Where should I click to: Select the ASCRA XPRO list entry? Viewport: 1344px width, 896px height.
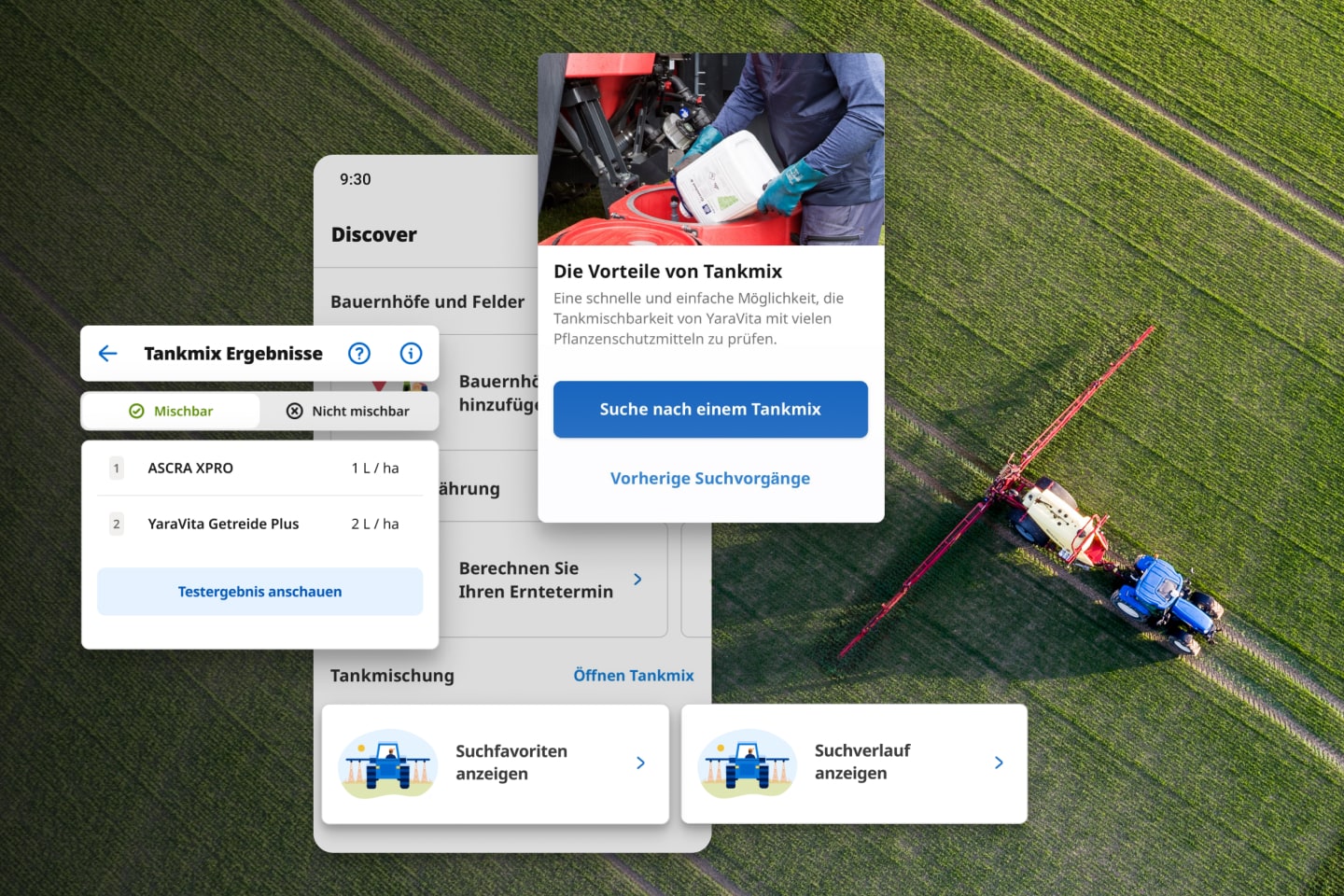pos(190,468)
